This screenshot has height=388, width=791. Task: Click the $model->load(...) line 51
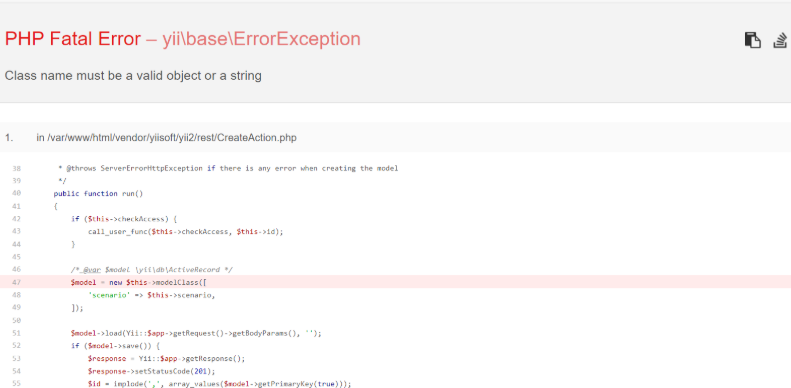pyautogui.click(x=196, y=333)
